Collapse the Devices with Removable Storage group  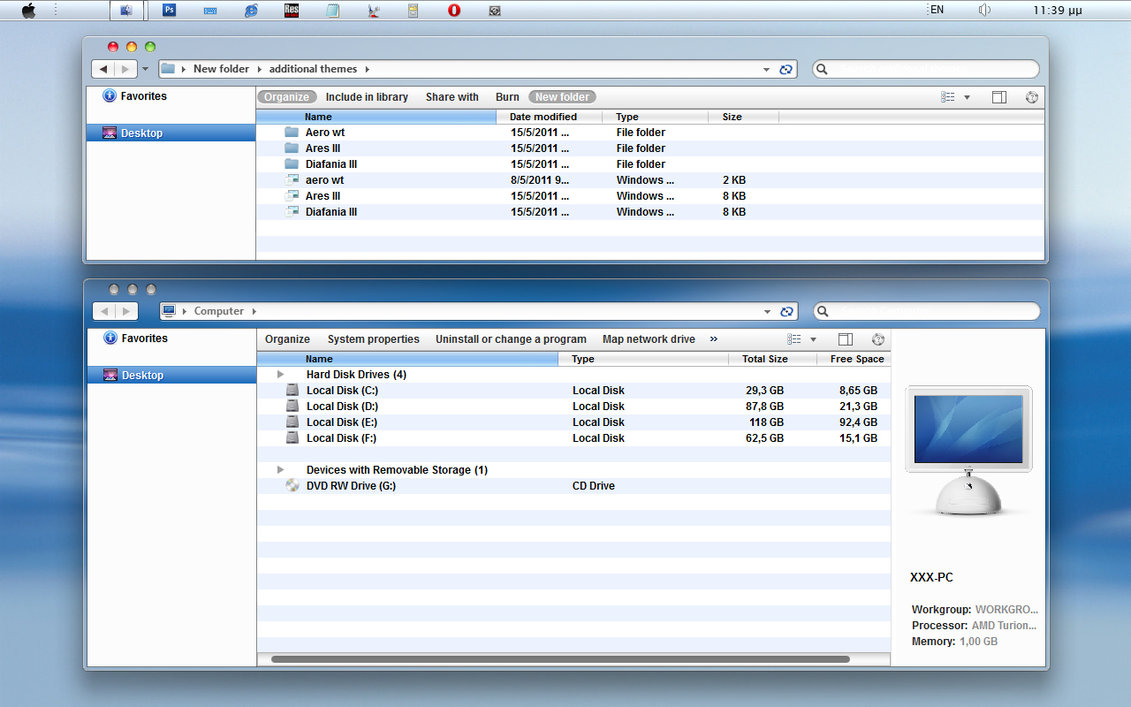(x=281, y=470)
